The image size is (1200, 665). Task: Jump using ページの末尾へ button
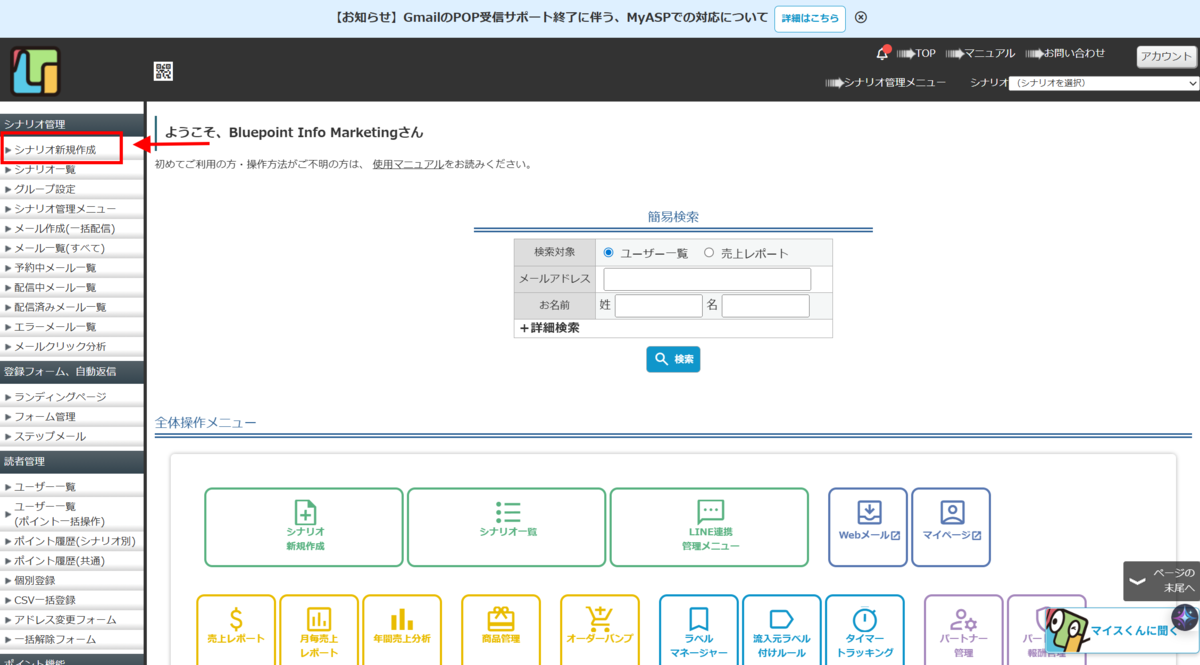pos(1161,580)
